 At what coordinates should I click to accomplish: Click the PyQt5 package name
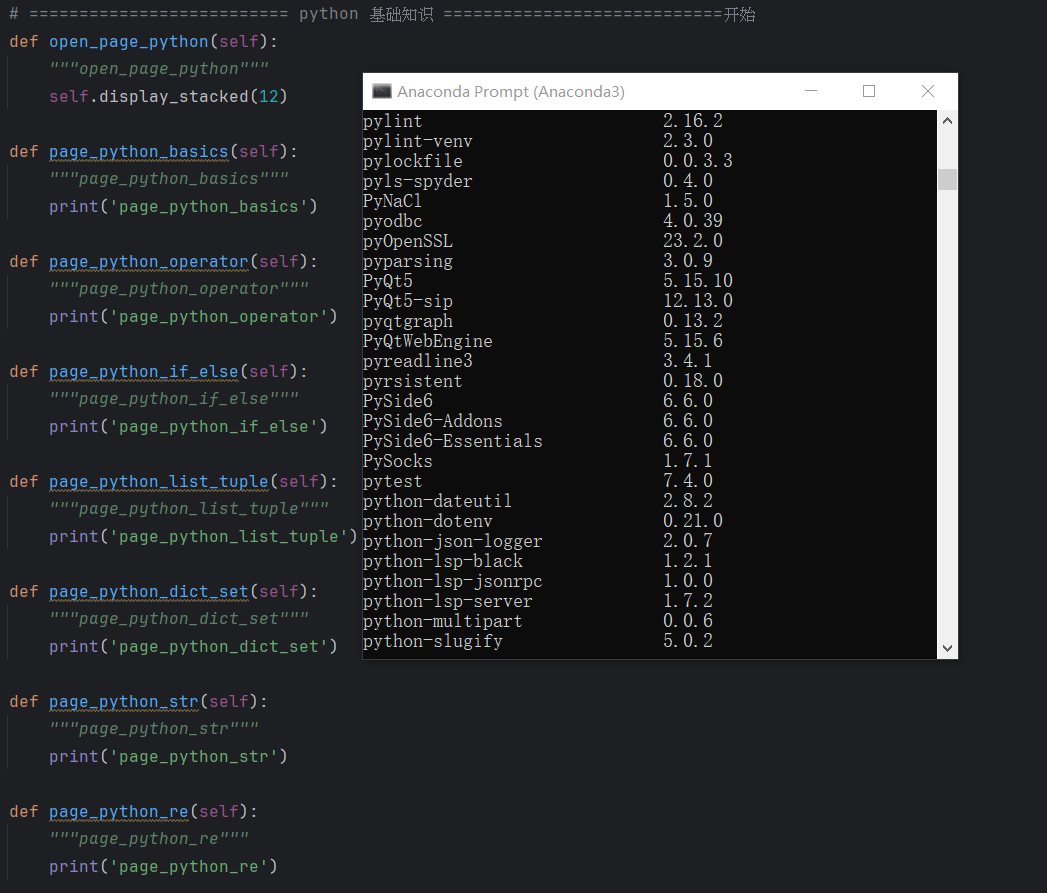click(x=388, y=281)
